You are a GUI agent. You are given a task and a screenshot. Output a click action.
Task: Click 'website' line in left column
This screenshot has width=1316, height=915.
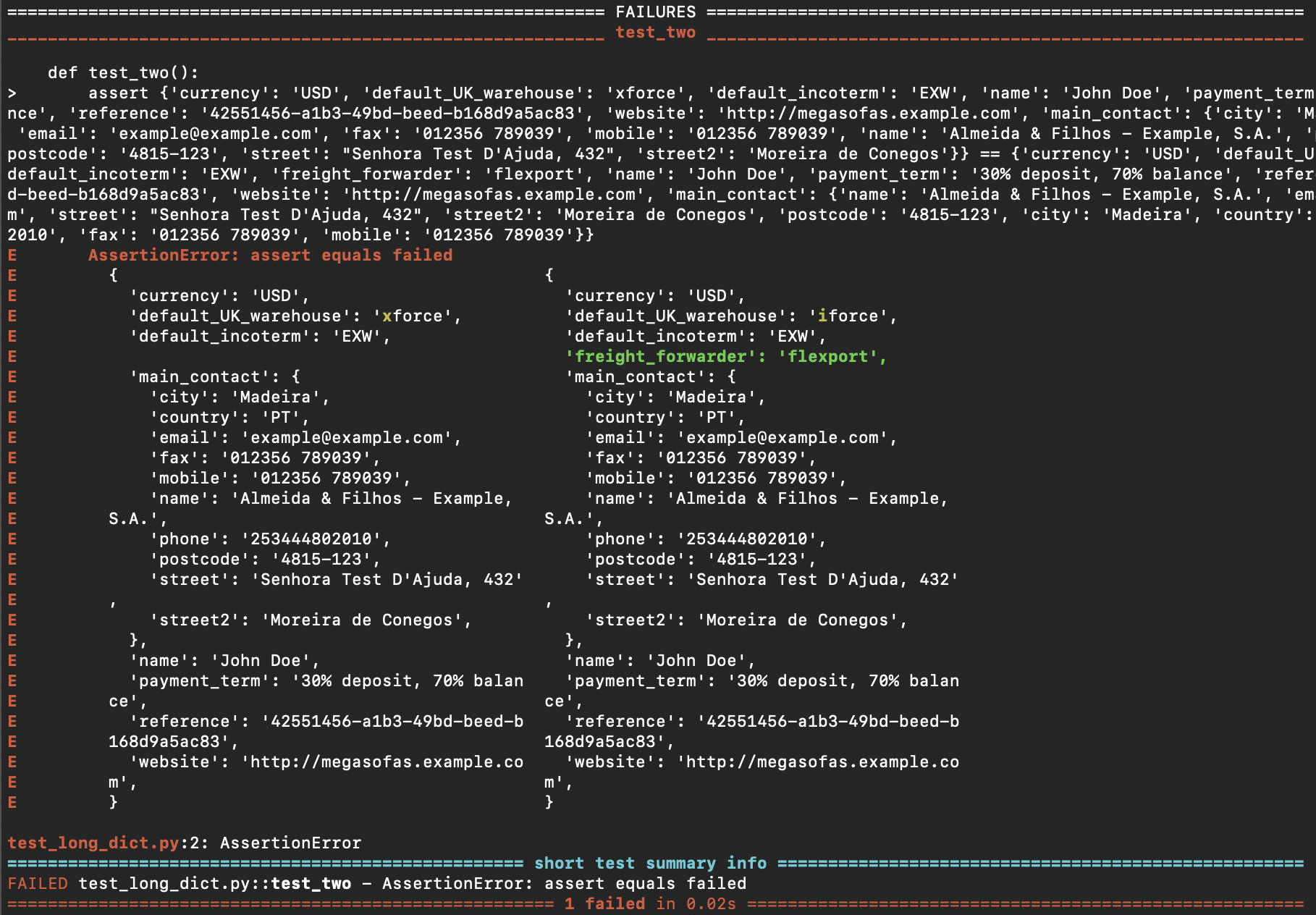tap(326, 762)
